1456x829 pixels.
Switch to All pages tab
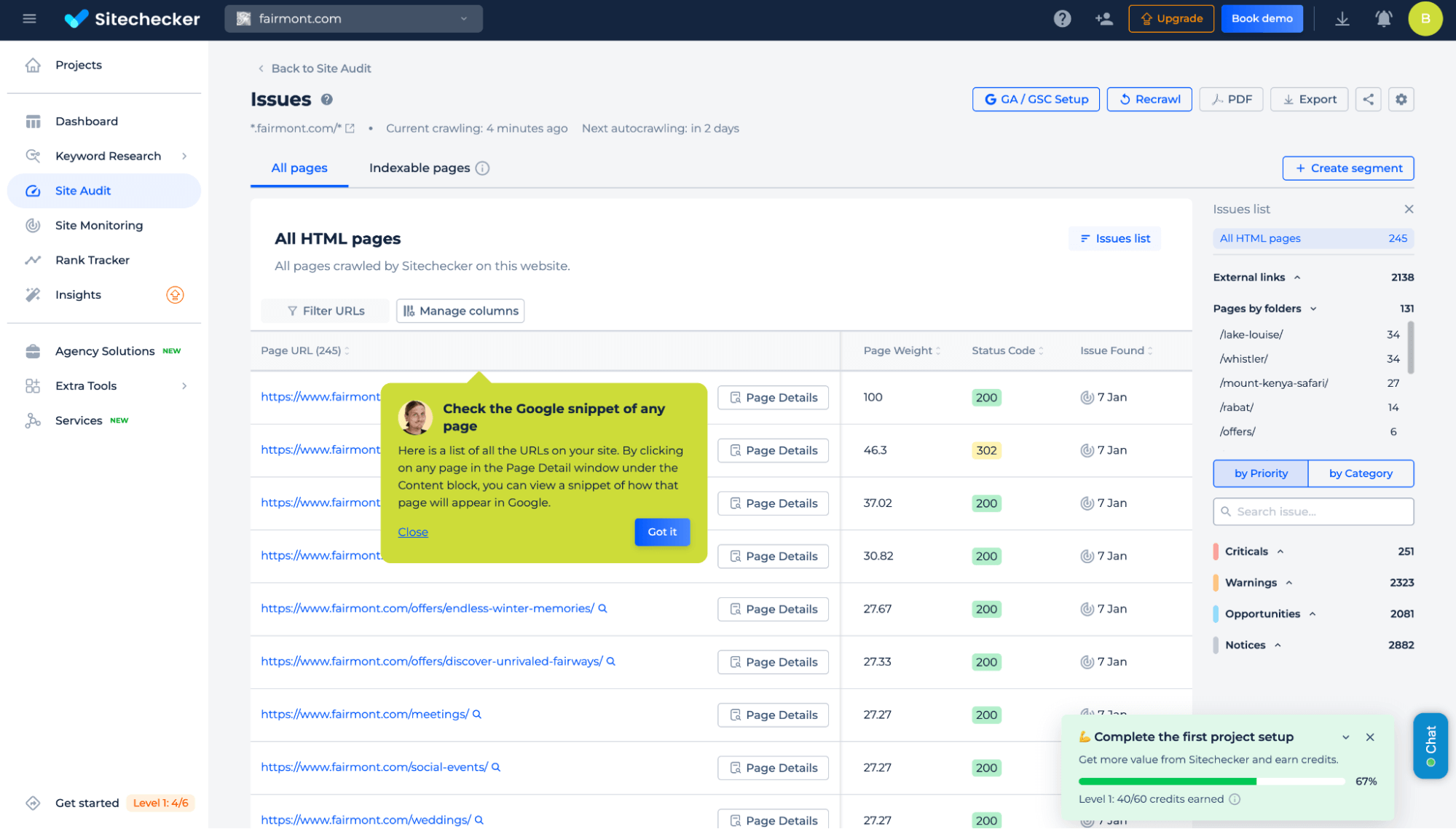tap(299, 168)
